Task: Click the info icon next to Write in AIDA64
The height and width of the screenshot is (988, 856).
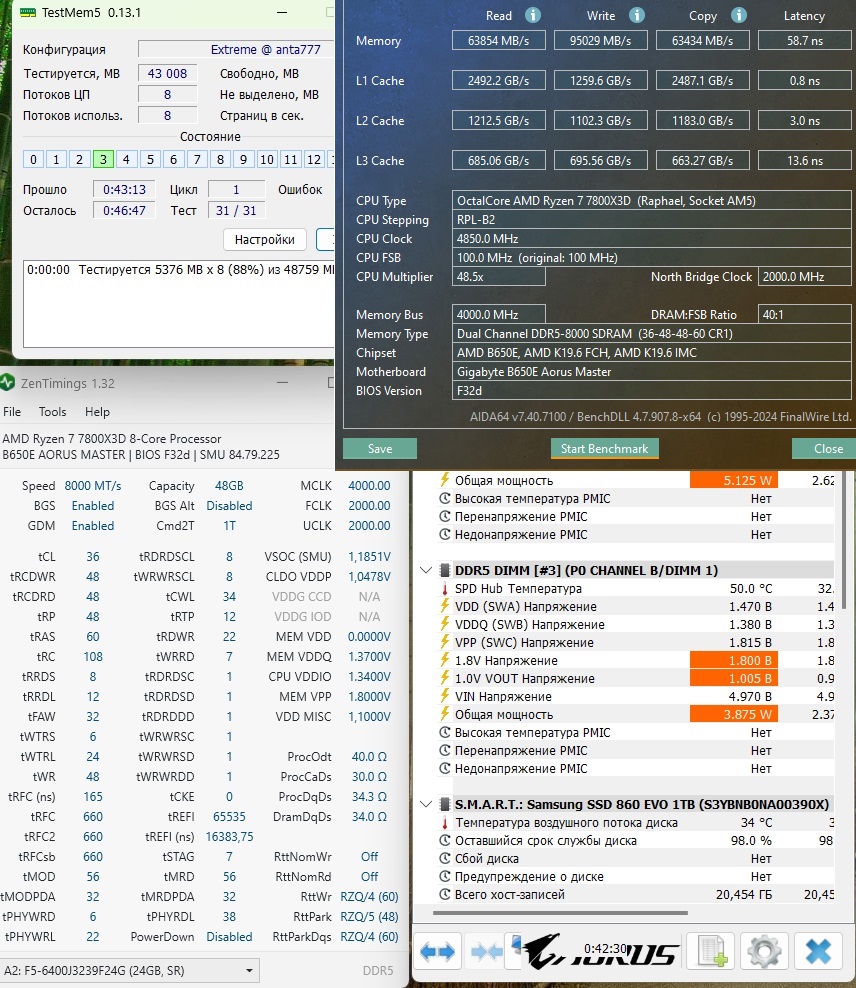Action: pyautogui.click(x=637, y=15)
